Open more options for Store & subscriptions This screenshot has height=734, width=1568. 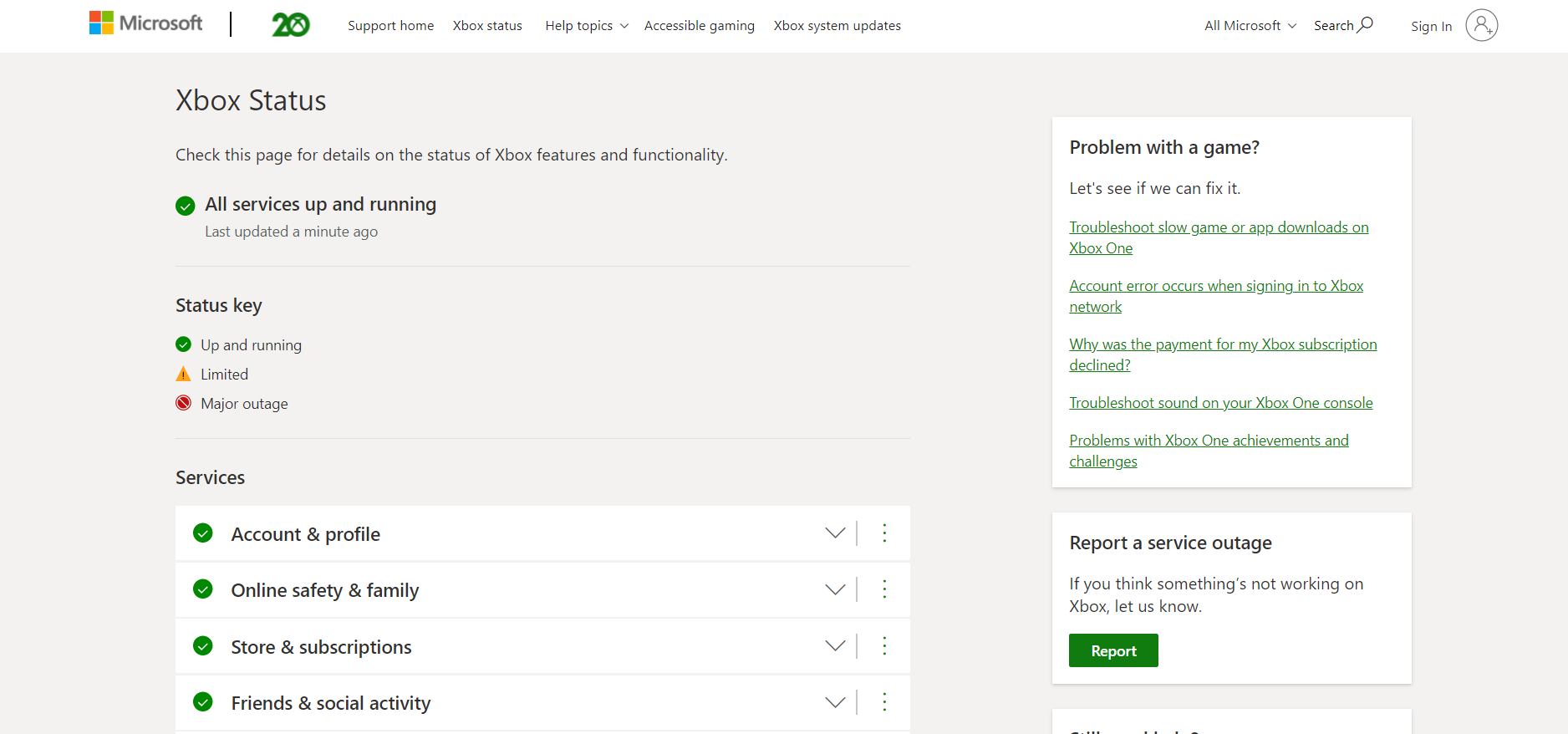884,646
